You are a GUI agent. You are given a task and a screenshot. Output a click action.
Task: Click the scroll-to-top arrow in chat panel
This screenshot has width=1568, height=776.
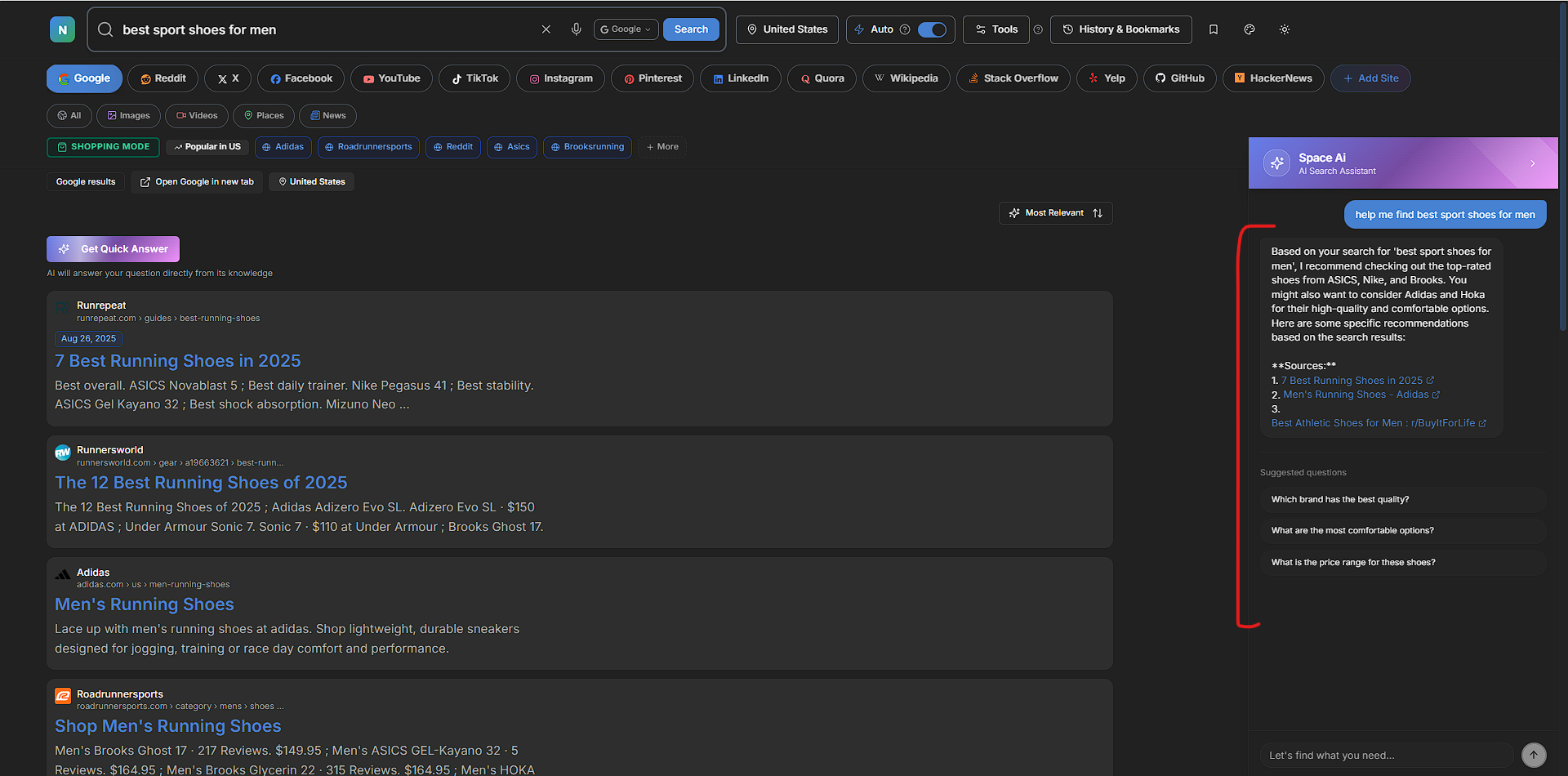point(1534,756)
